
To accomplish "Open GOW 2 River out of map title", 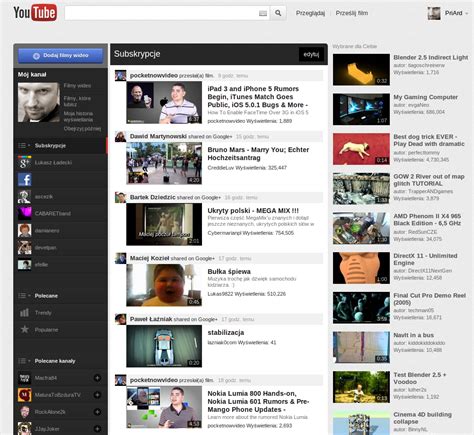I will pos(429,180).
